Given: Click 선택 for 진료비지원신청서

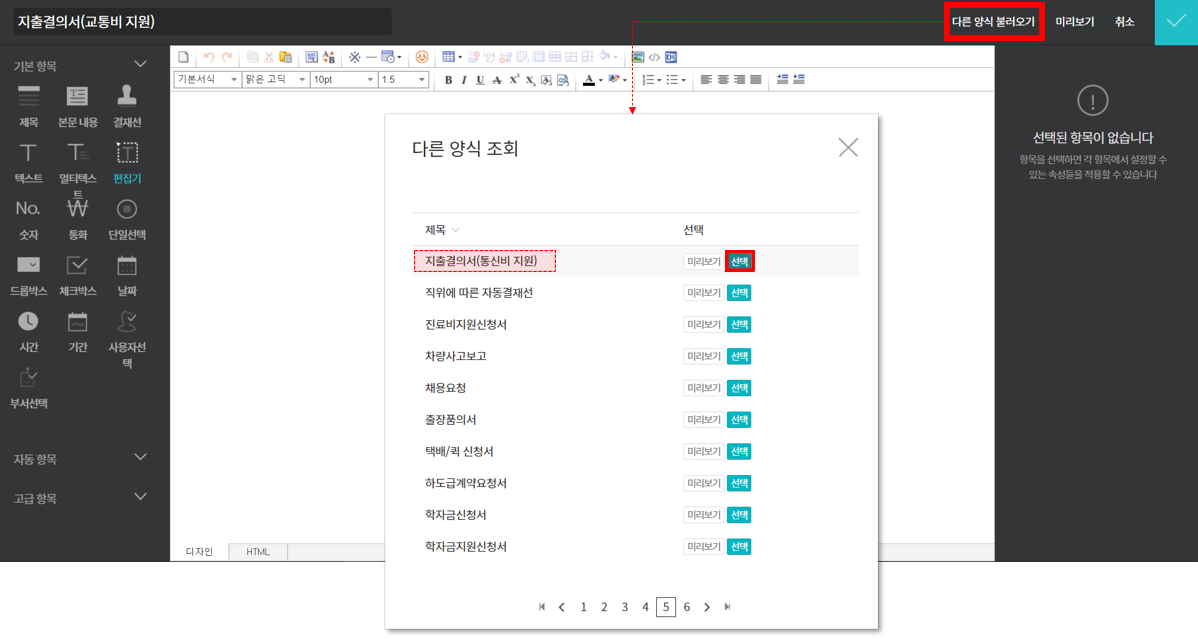Looking at the screenshot, I should coord(739,325).
